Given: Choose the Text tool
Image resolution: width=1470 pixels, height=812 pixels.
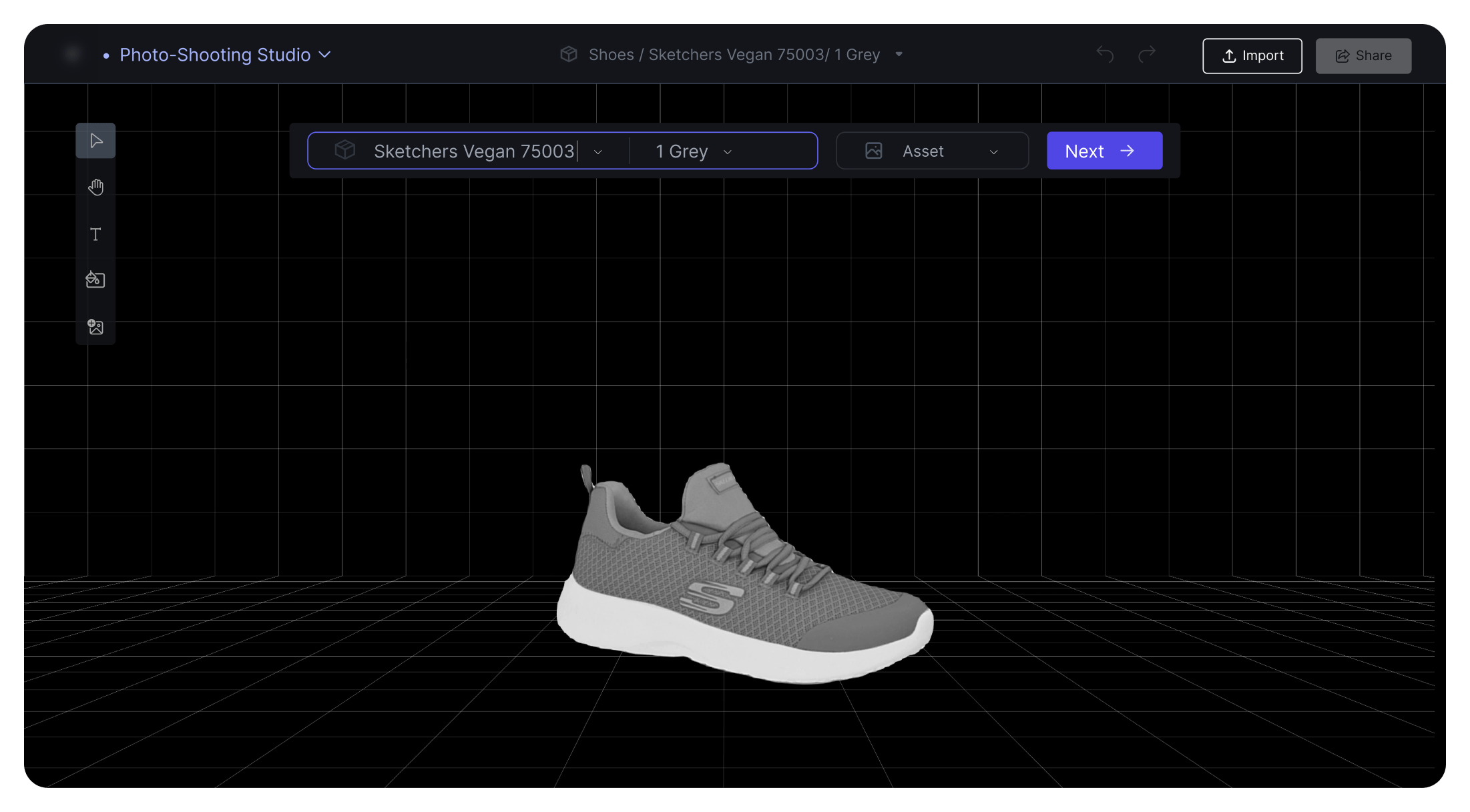Looking at the screenshot, I should [95, 234].
